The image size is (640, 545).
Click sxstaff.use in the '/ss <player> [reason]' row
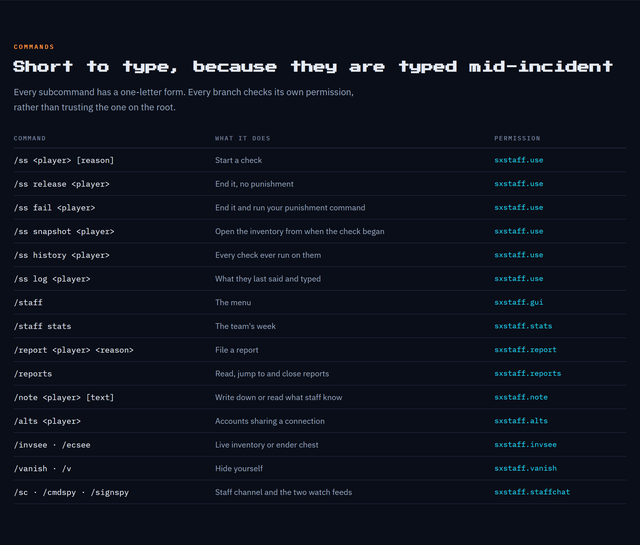coord(519,160)
